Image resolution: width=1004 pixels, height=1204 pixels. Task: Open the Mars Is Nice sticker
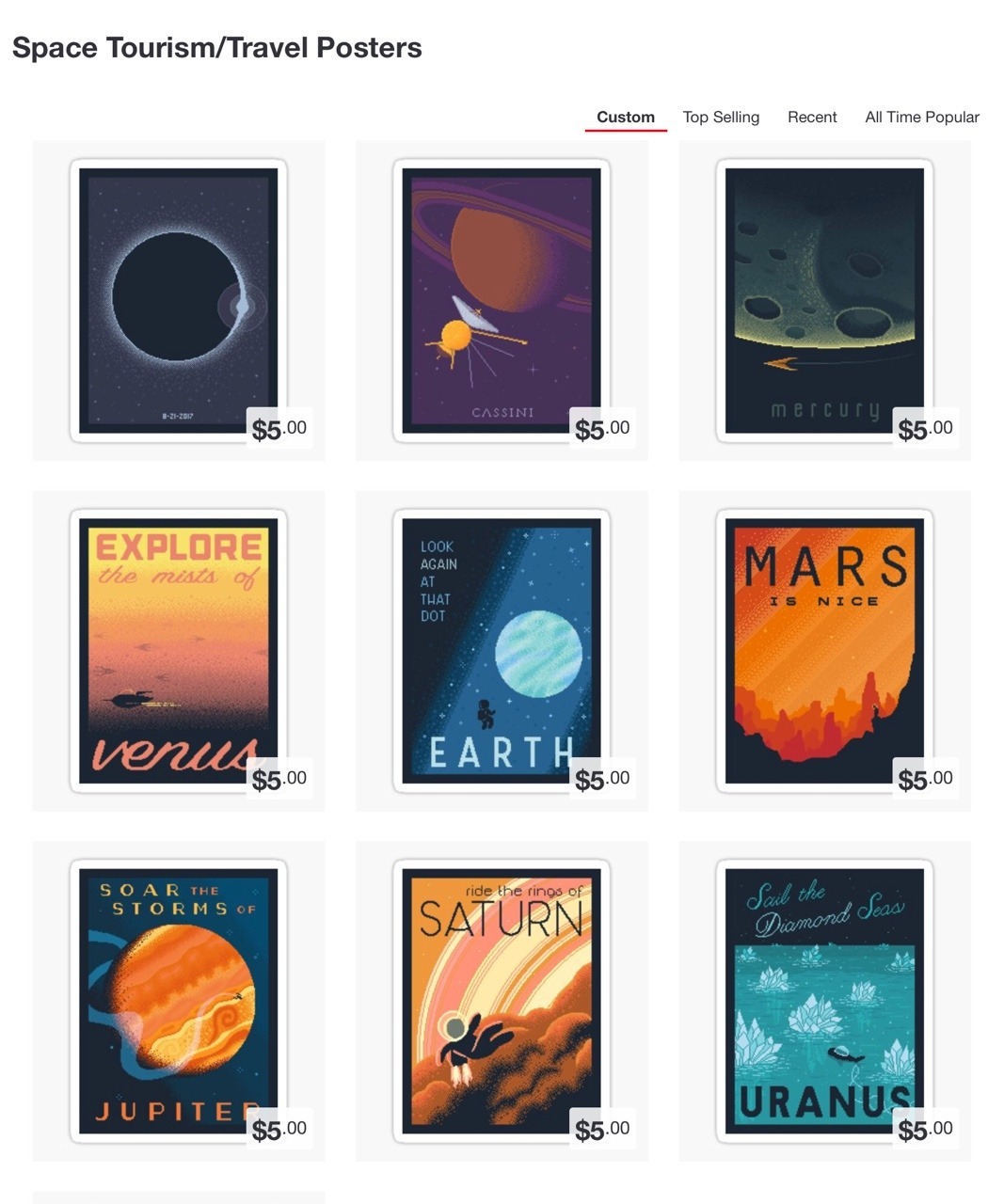point(825,651)
